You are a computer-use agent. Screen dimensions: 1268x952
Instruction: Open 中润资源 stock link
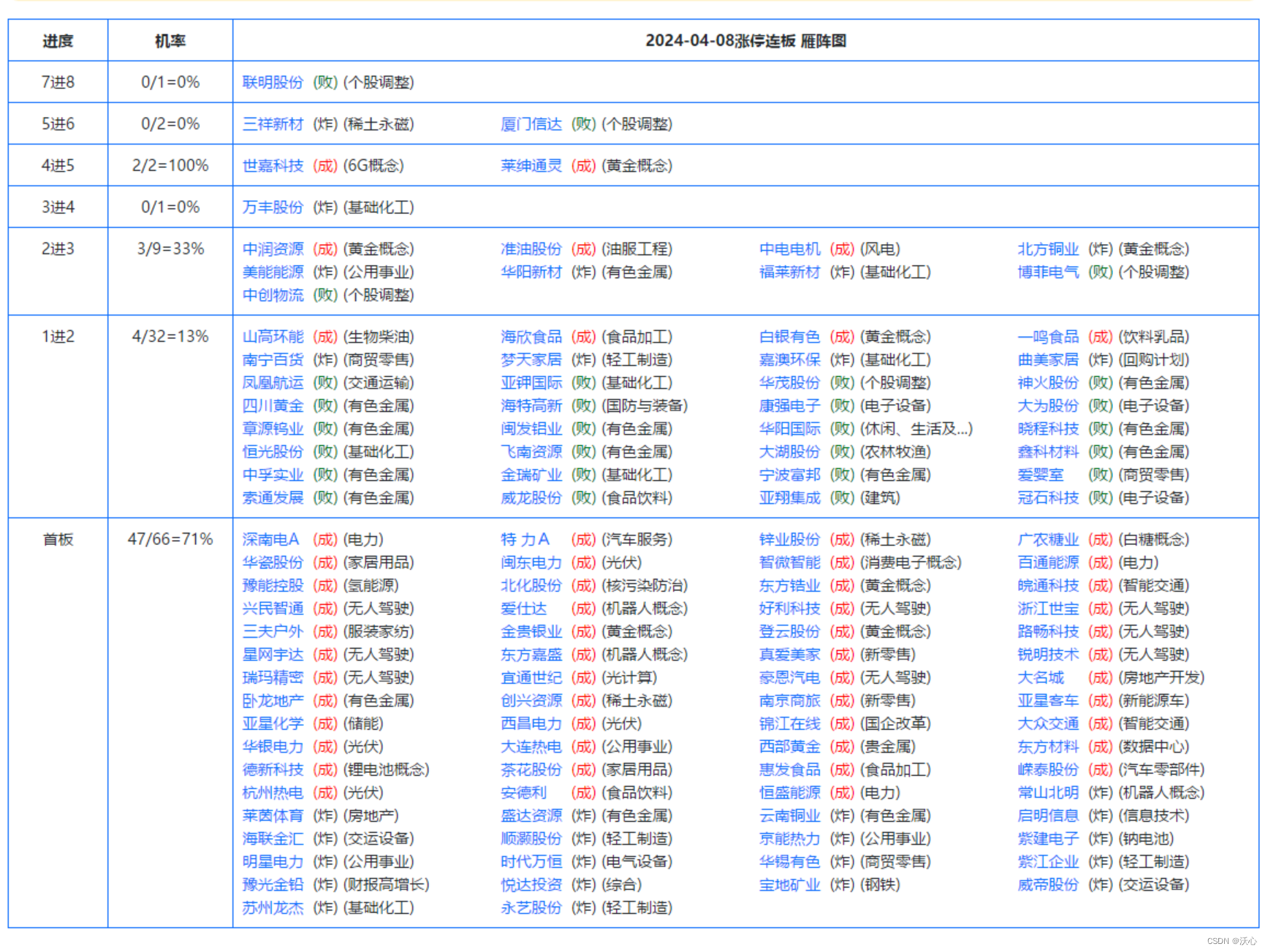pyautogui.click(x=273, y=249)
